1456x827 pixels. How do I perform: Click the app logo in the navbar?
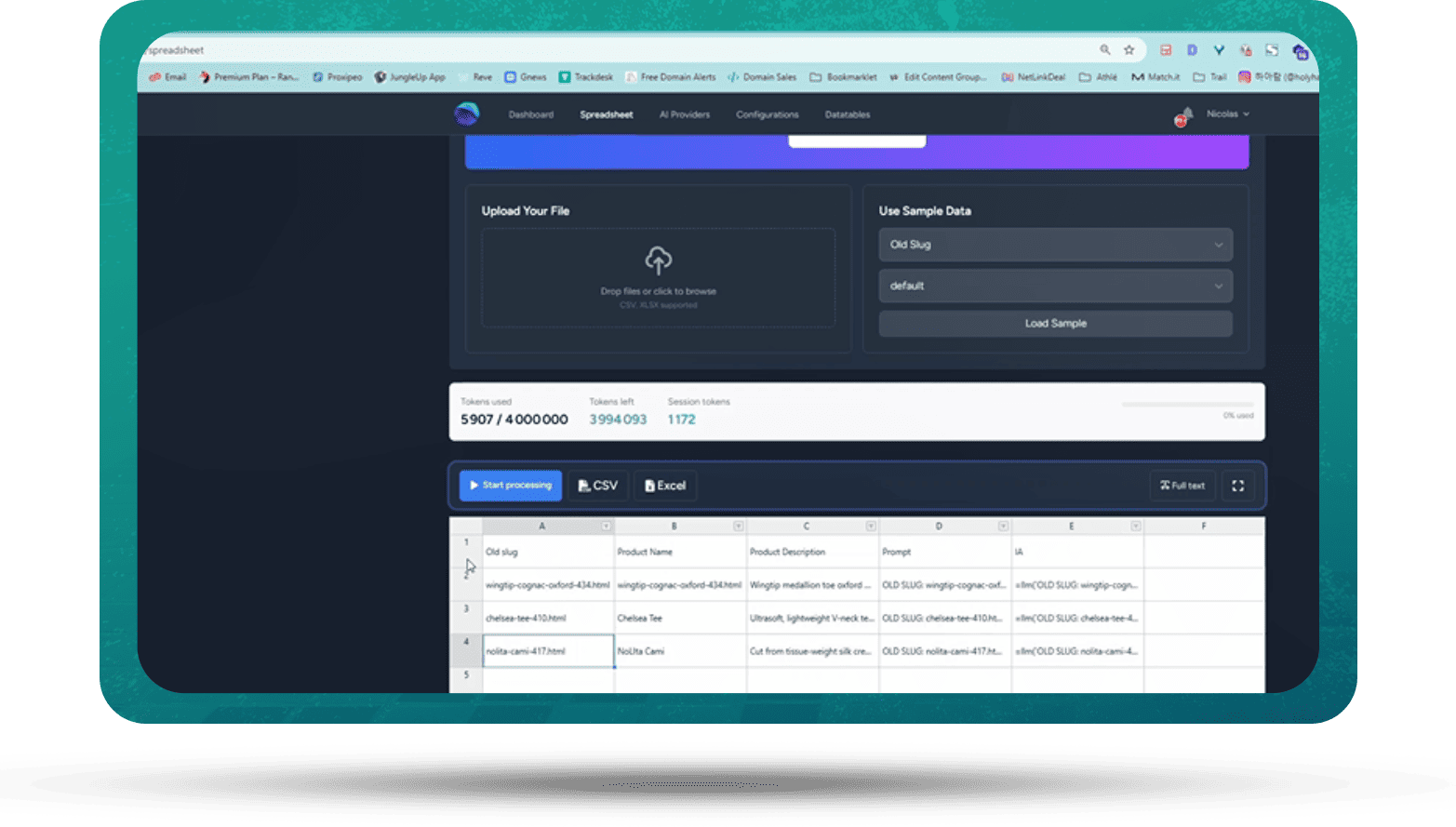point(466,114)
